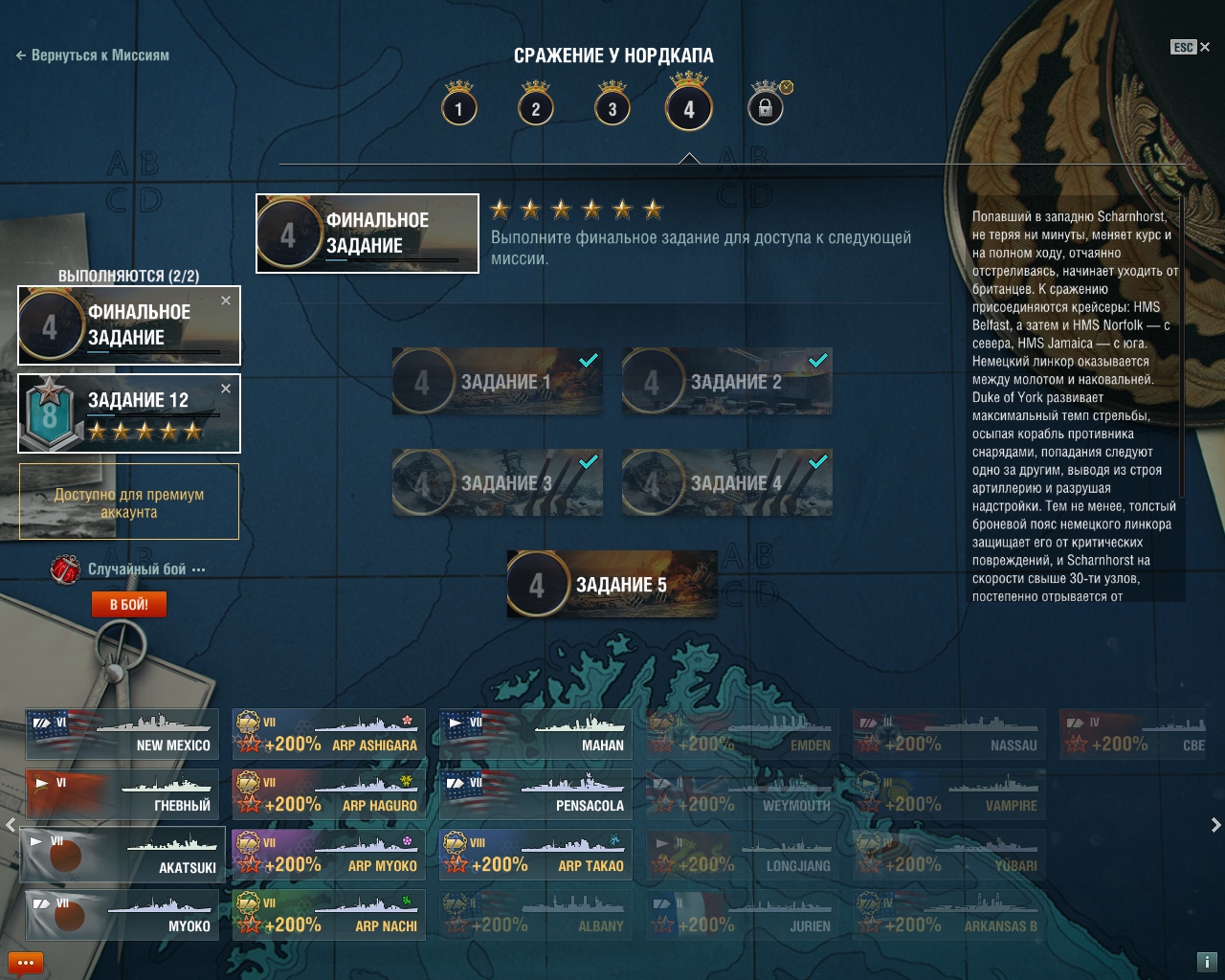Select mission stage 4 medallion

[689, 107]
